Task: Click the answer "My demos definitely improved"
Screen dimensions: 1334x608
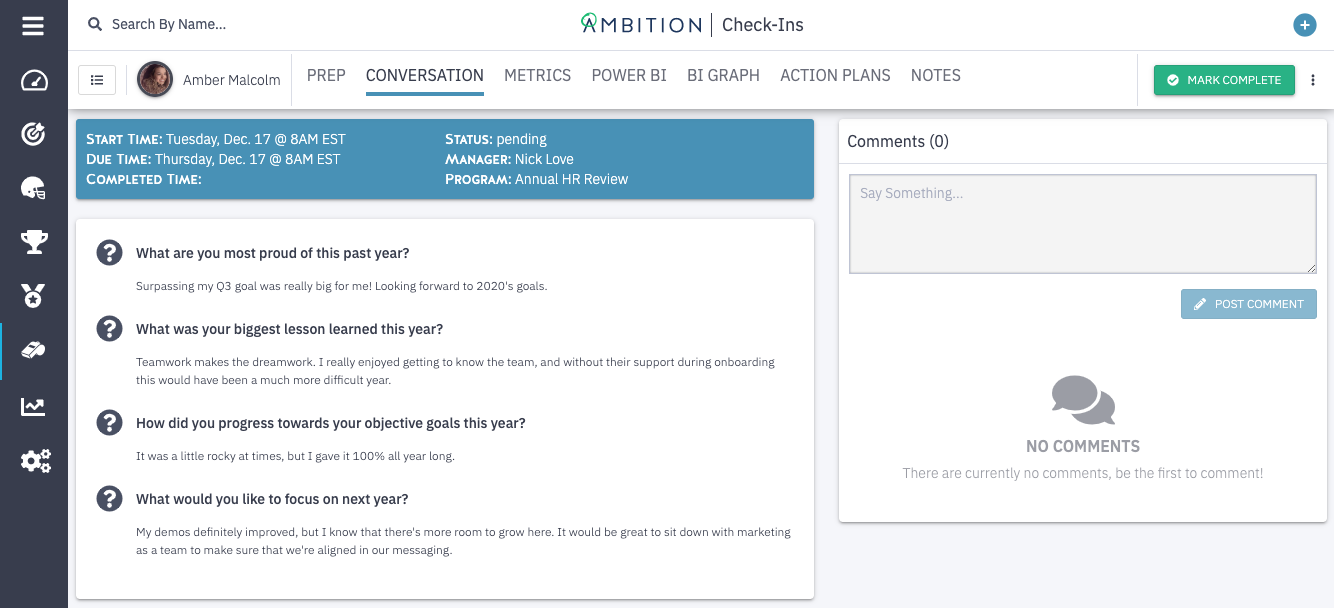Action: point(464,541)
